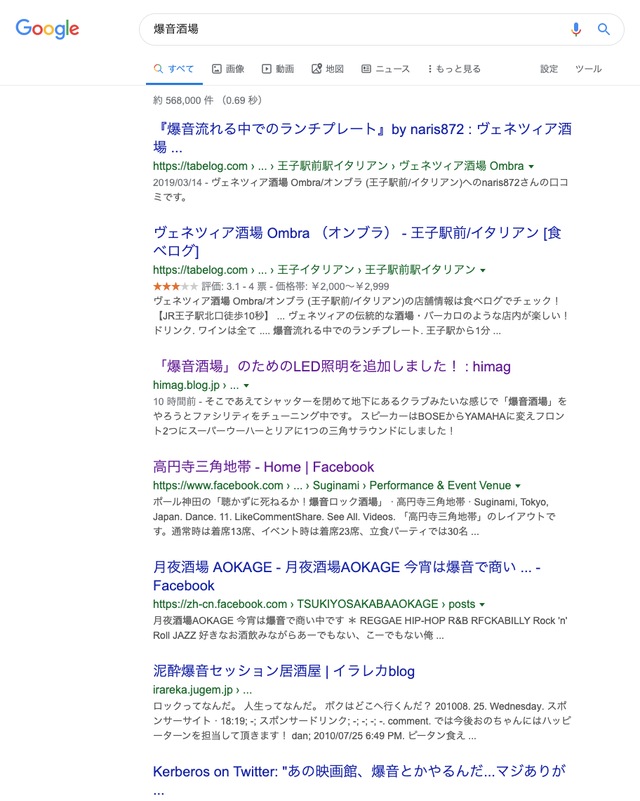
Task: Start voice search with the microphone icon
Action: (x=576, y=29)
